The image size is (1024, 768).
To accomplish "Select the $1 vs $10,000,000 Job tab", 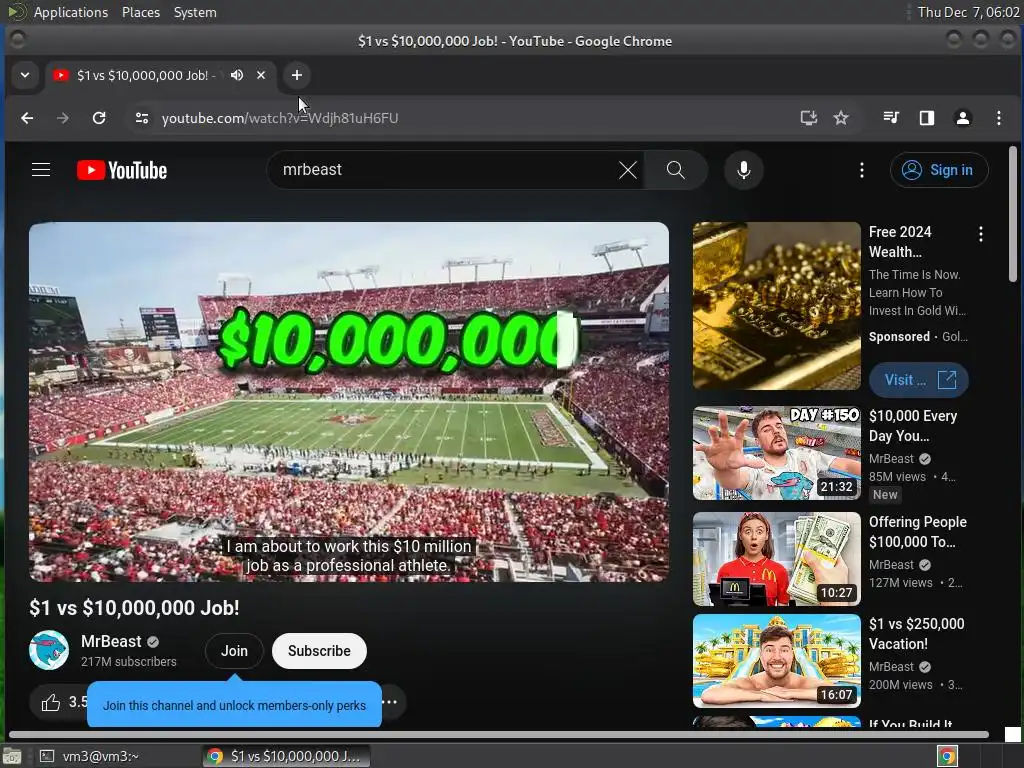I will (146, 75).
